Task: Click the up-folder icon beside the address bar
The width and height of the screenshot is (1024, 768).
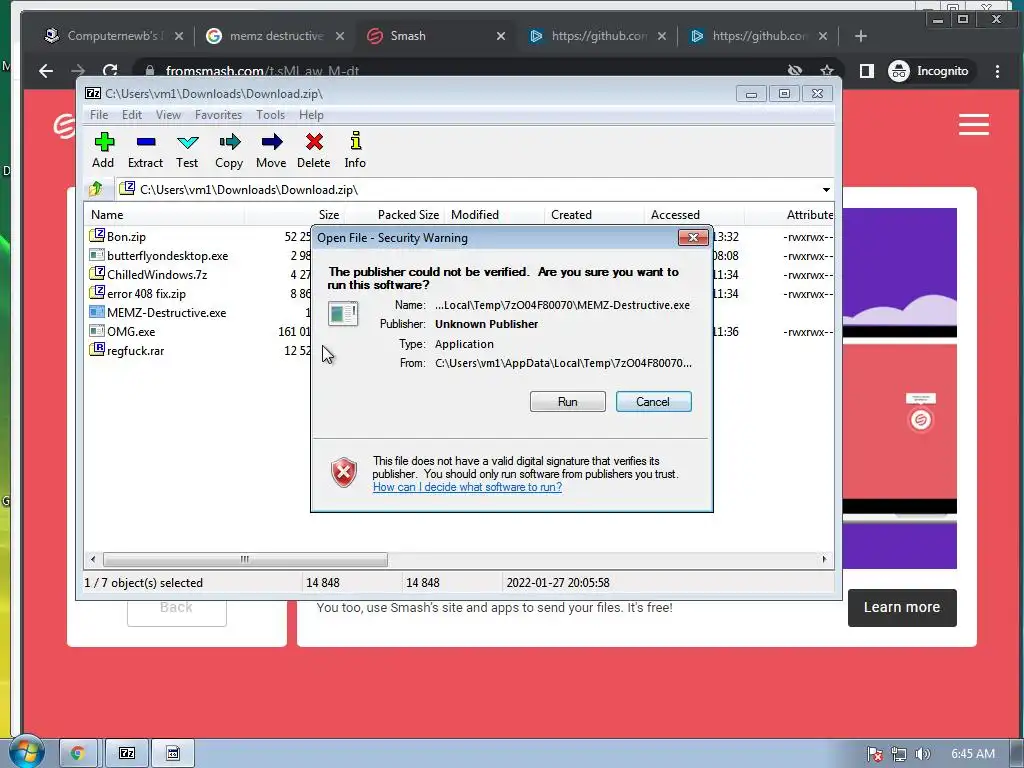Action: pos(96,189)
